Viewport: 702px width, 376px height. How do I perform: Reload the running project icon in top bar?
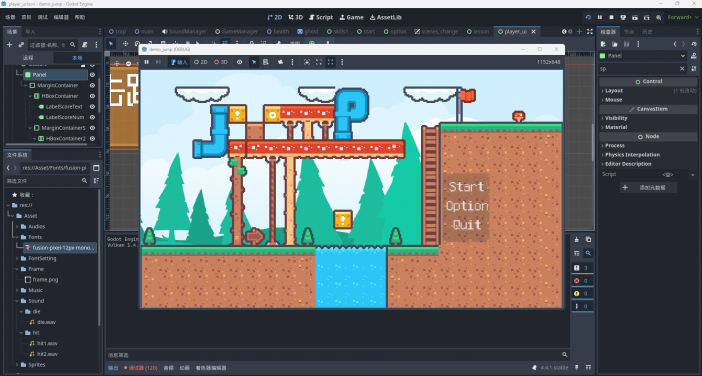[x=588, y=17]
